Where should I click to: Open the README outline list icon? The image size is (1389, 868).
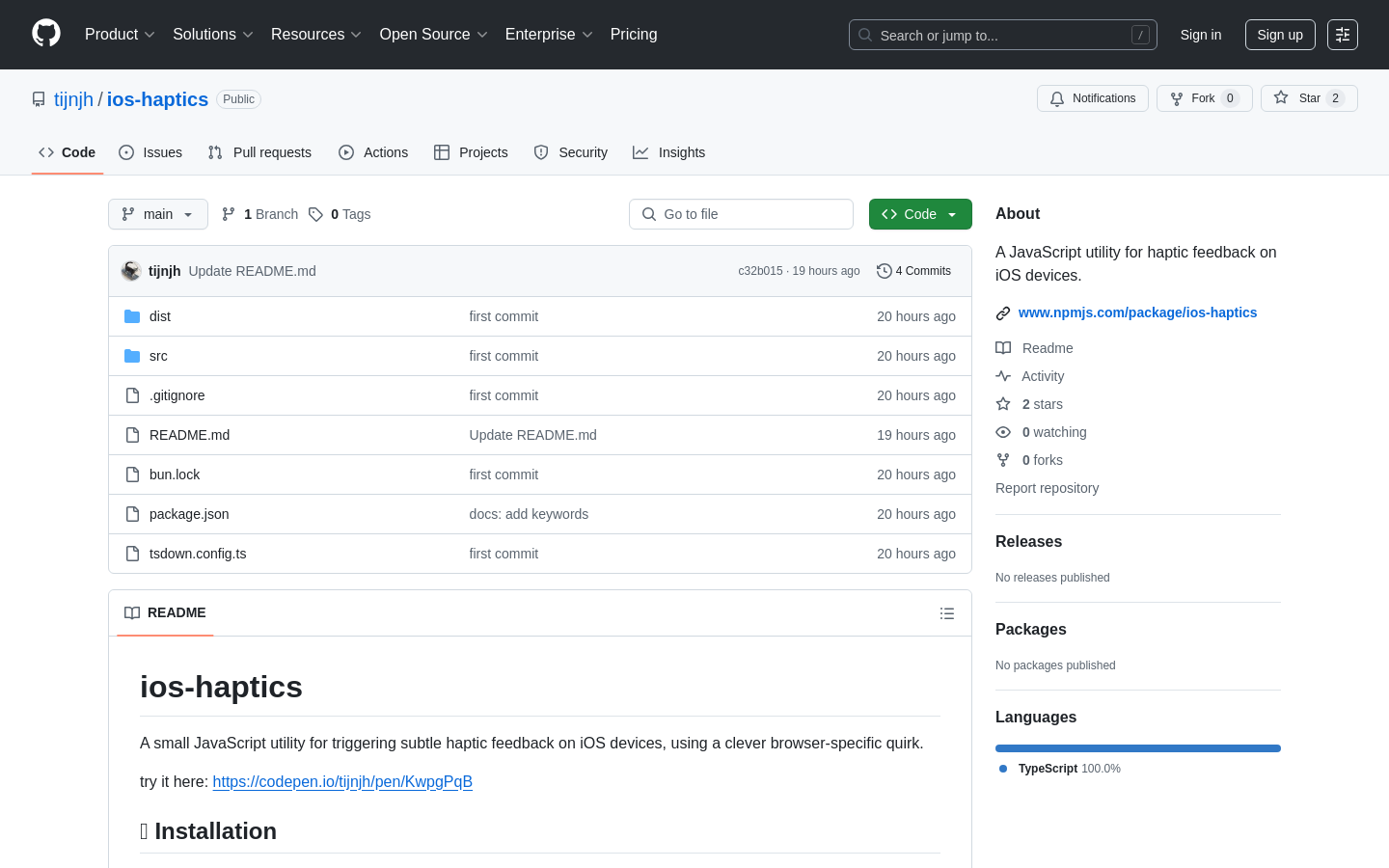click(x=947, y=613)
